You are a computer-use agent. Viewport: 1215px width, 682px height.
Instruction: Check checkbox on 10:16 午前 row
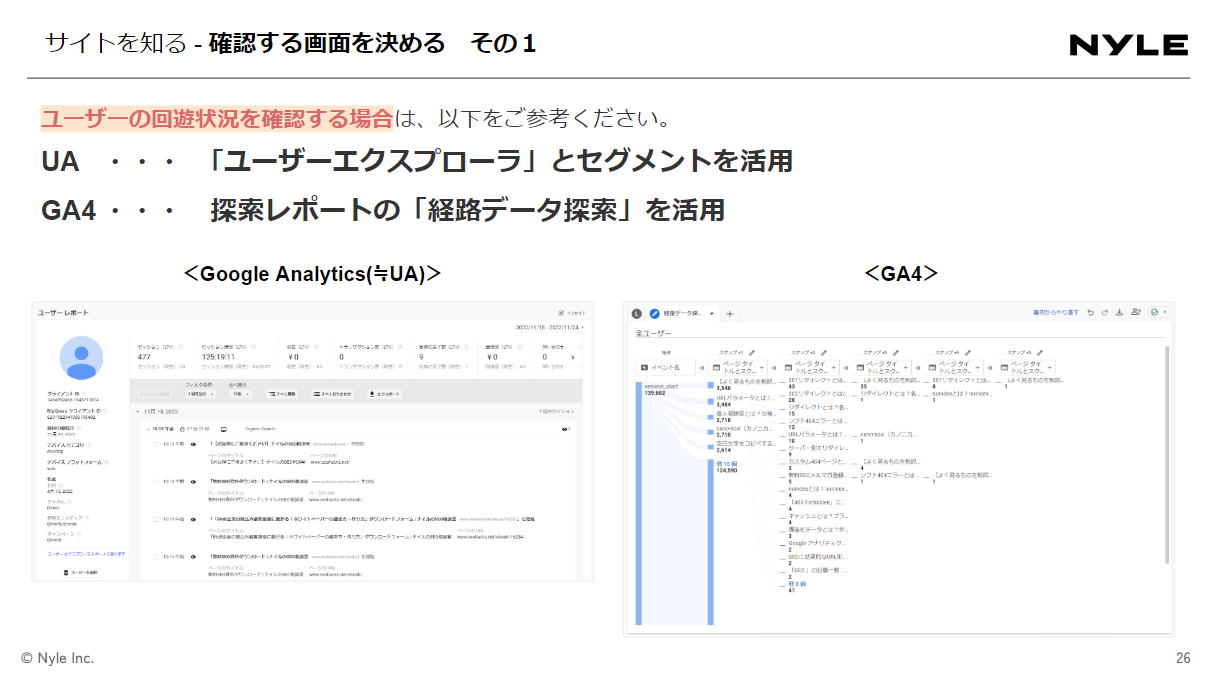coord(156,556)
